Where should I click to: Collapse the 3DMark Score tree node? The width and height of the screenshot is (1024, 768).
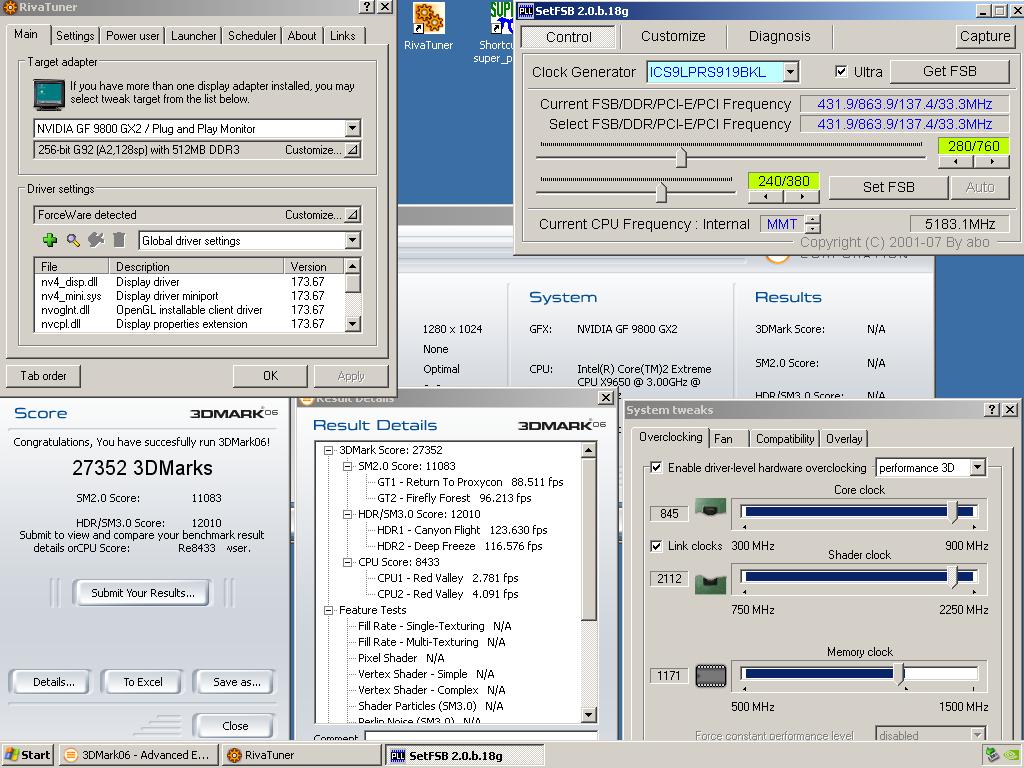pos(328,450)
